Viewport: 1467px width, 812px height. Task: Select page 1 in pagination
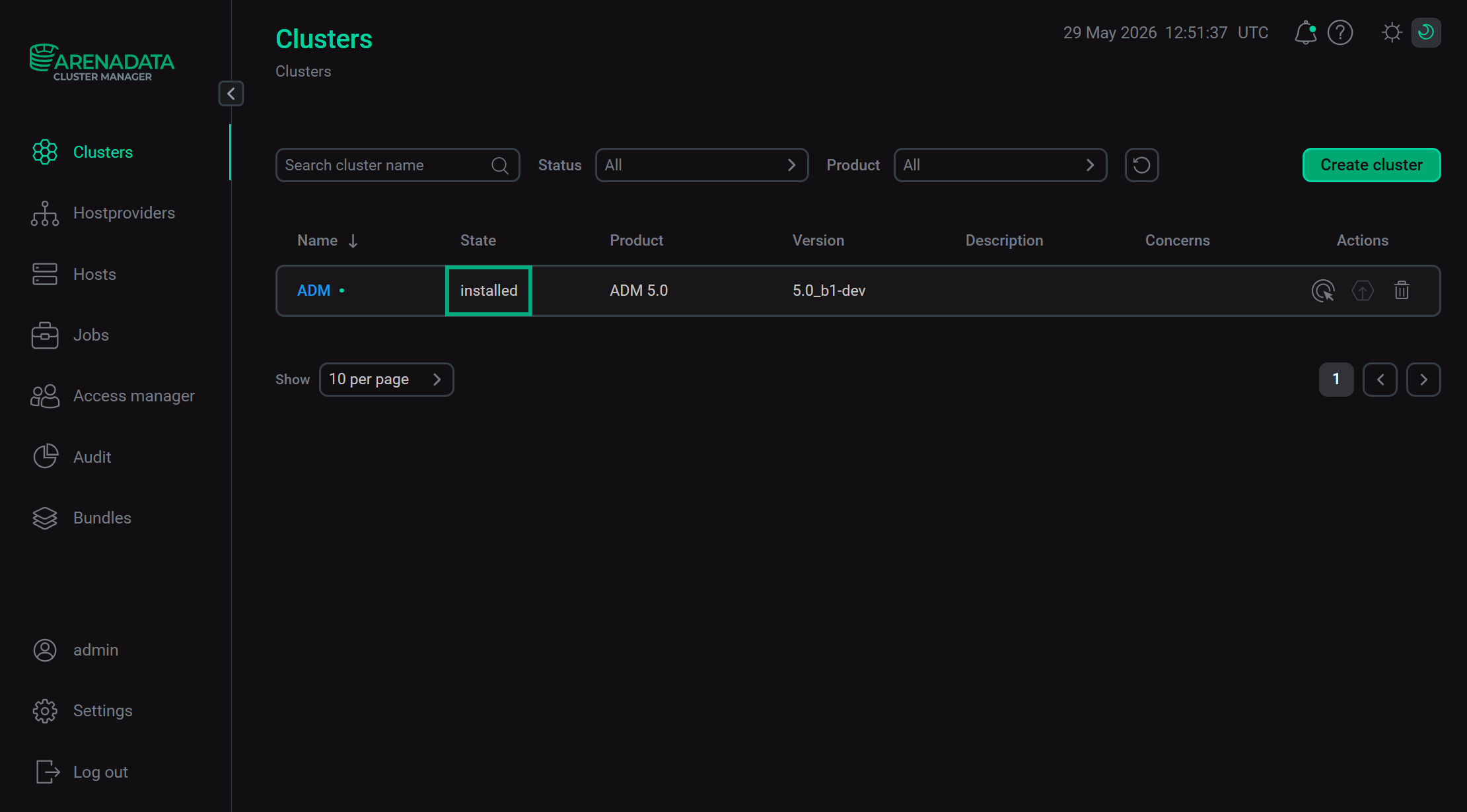[x=1336, y=380]
